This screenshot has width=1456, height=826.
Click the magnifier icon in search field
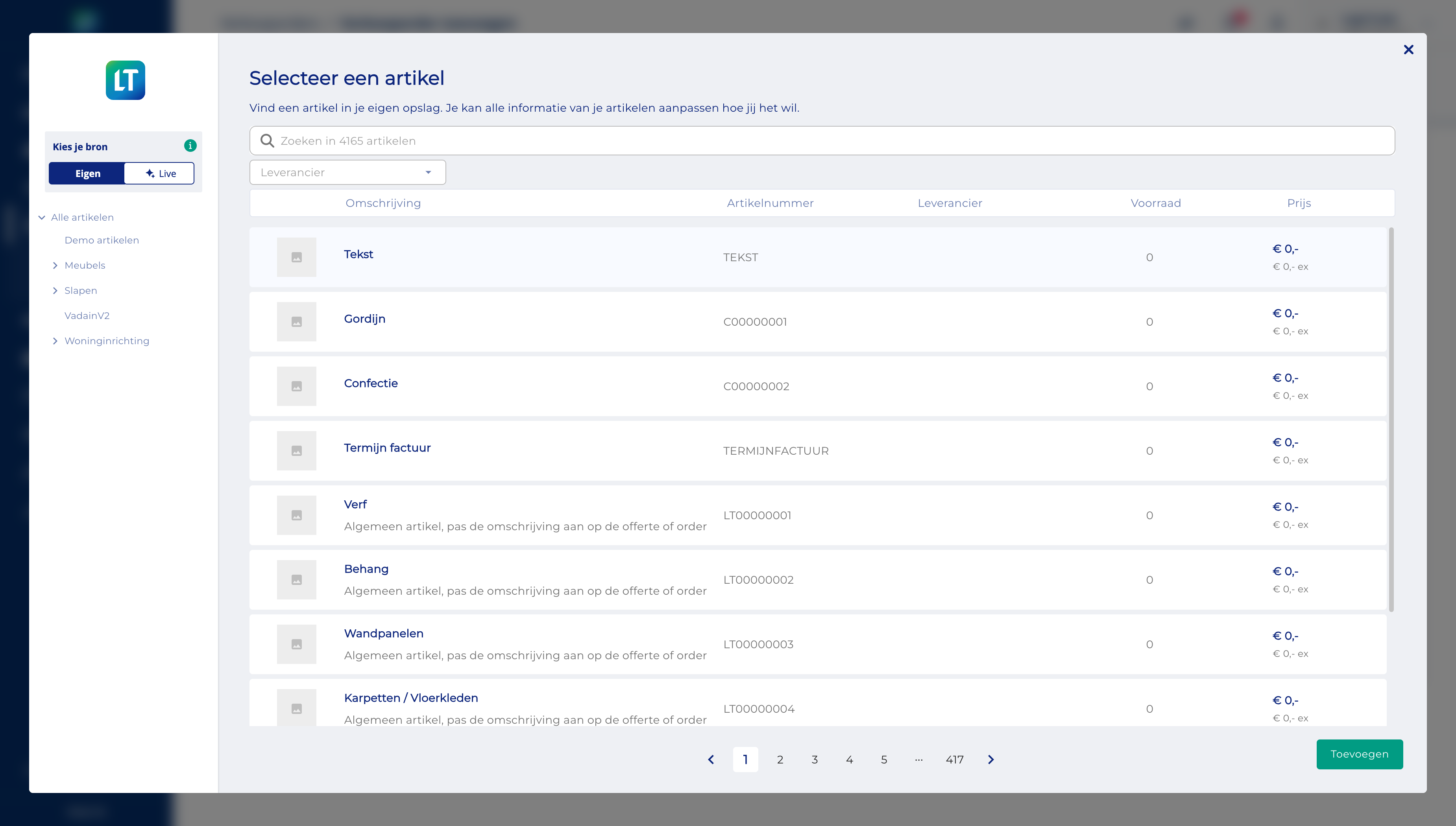(x=267, y=141)
